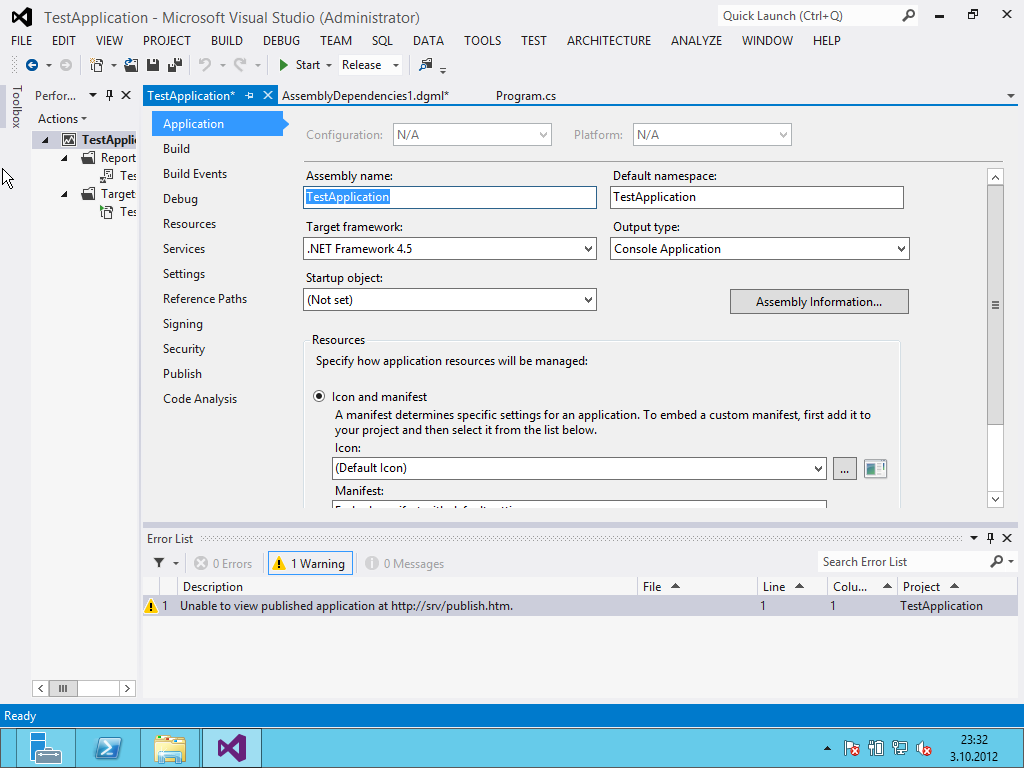Open the Toolbox side tab
This screenshot has height=768, width=1024.
coord(17,106)
